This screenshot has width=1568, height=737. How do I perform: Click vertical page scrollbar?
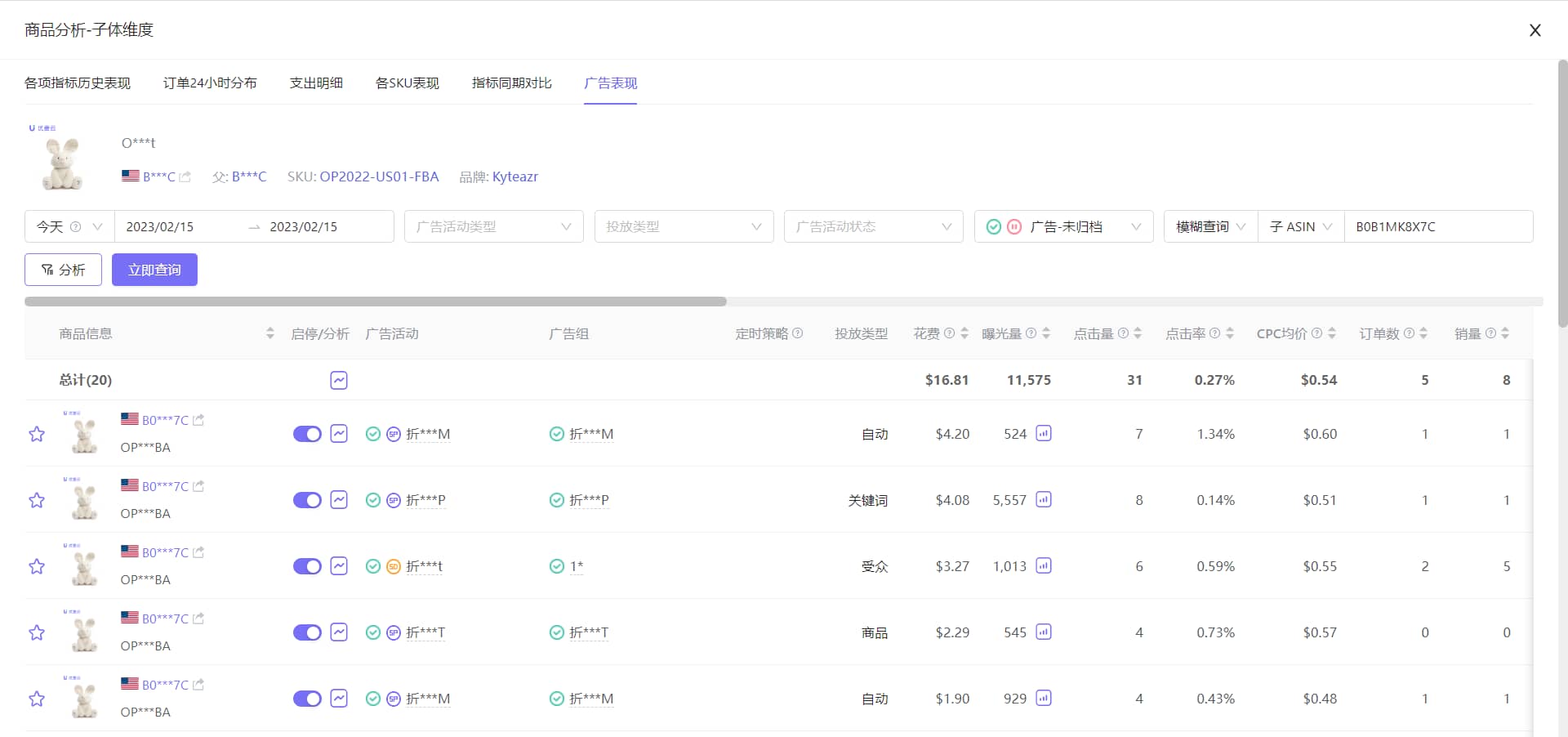coord(1562,192)
